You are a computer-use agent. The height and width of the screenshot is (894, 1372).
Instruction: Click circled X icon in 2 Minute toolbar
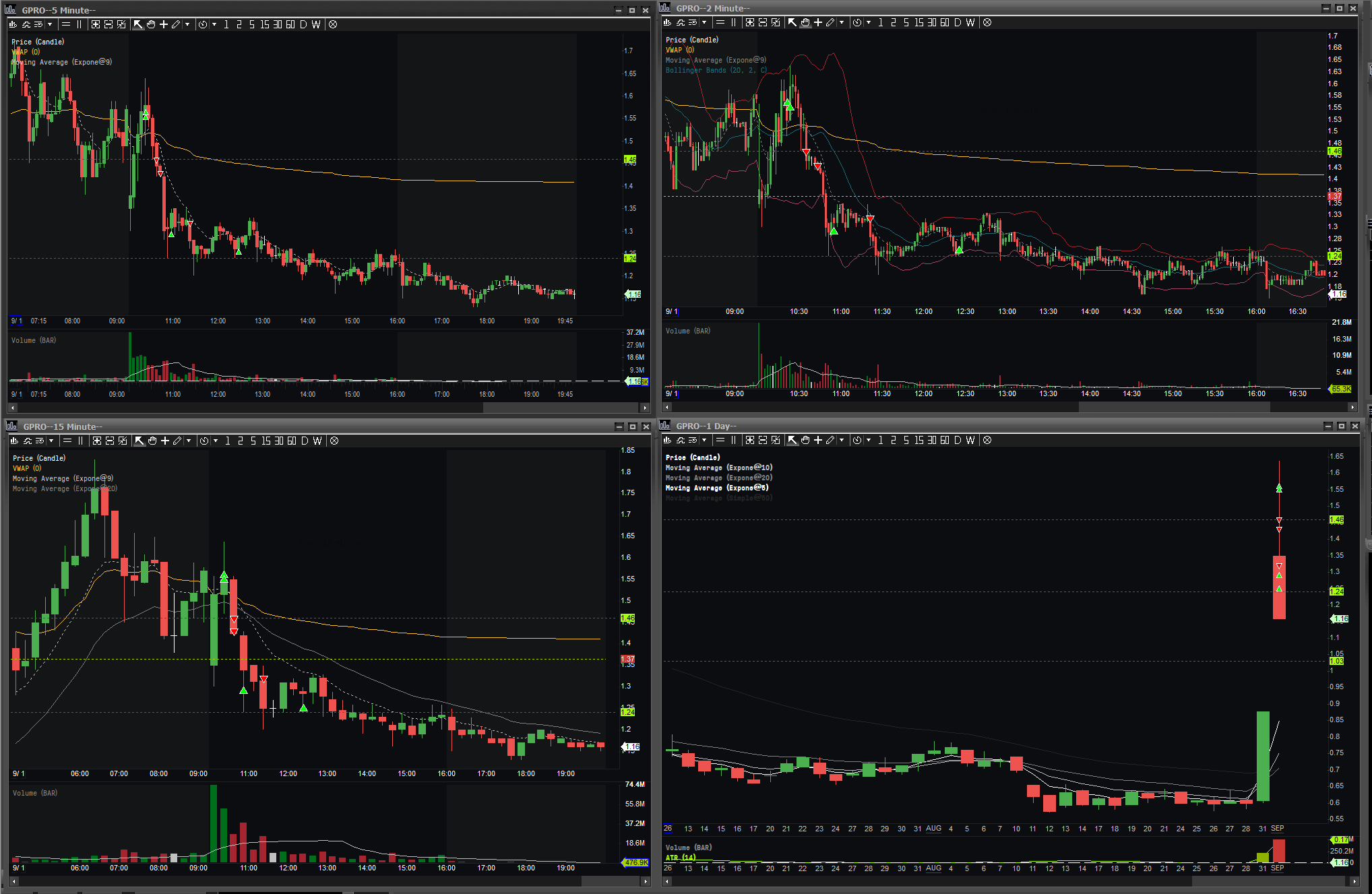pyautogui.click(x=987, y=22)
